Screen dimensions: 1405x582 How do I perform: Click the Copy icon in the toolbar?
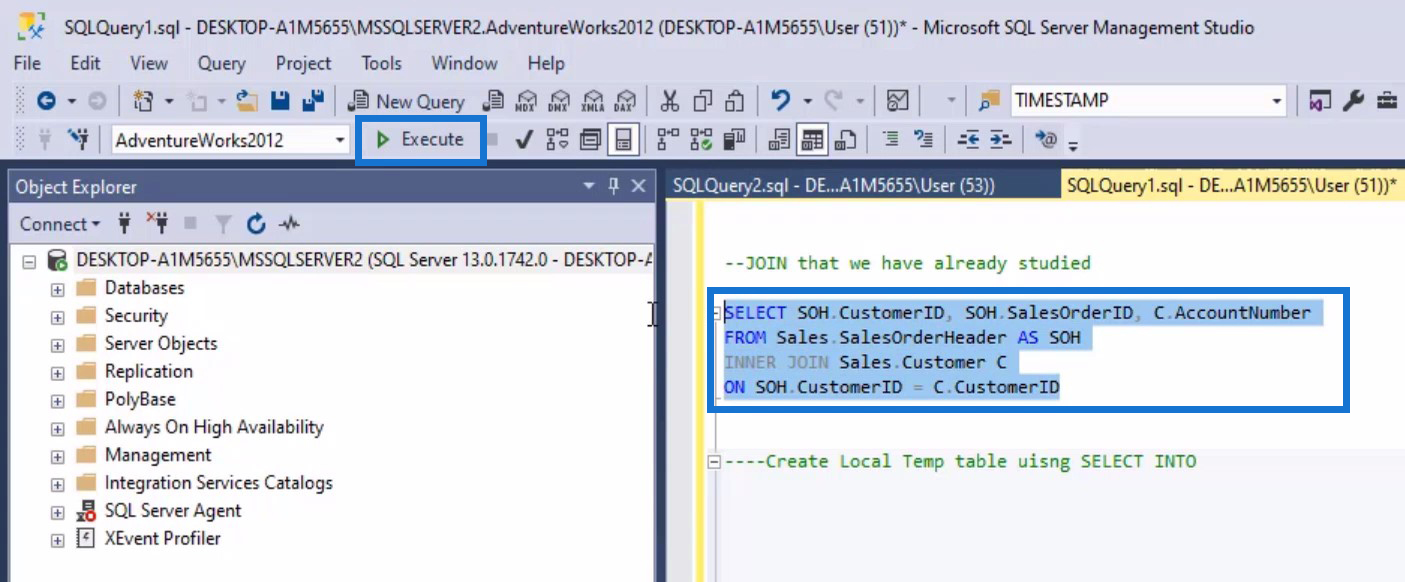tap(703, 101)
